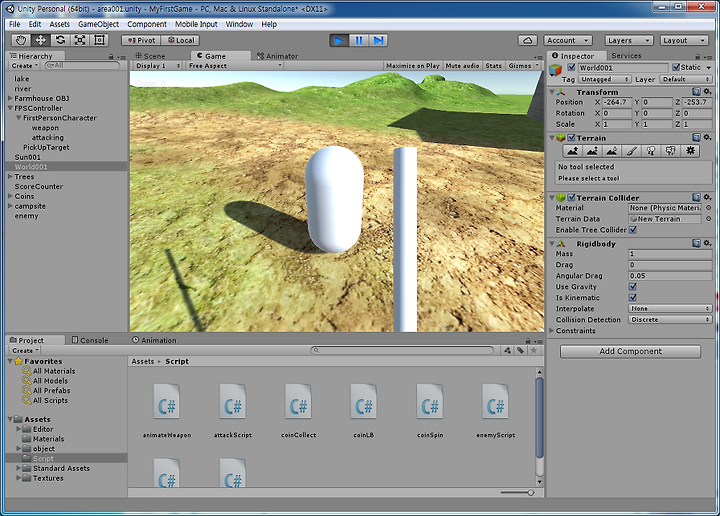Click search by type icon in Project
720x516 pixels.
point(507,350)
